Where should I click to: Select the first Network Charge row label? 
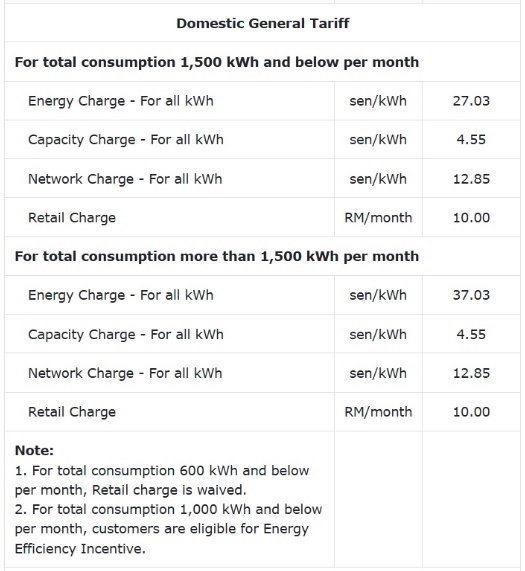click(x=125, y=179)
